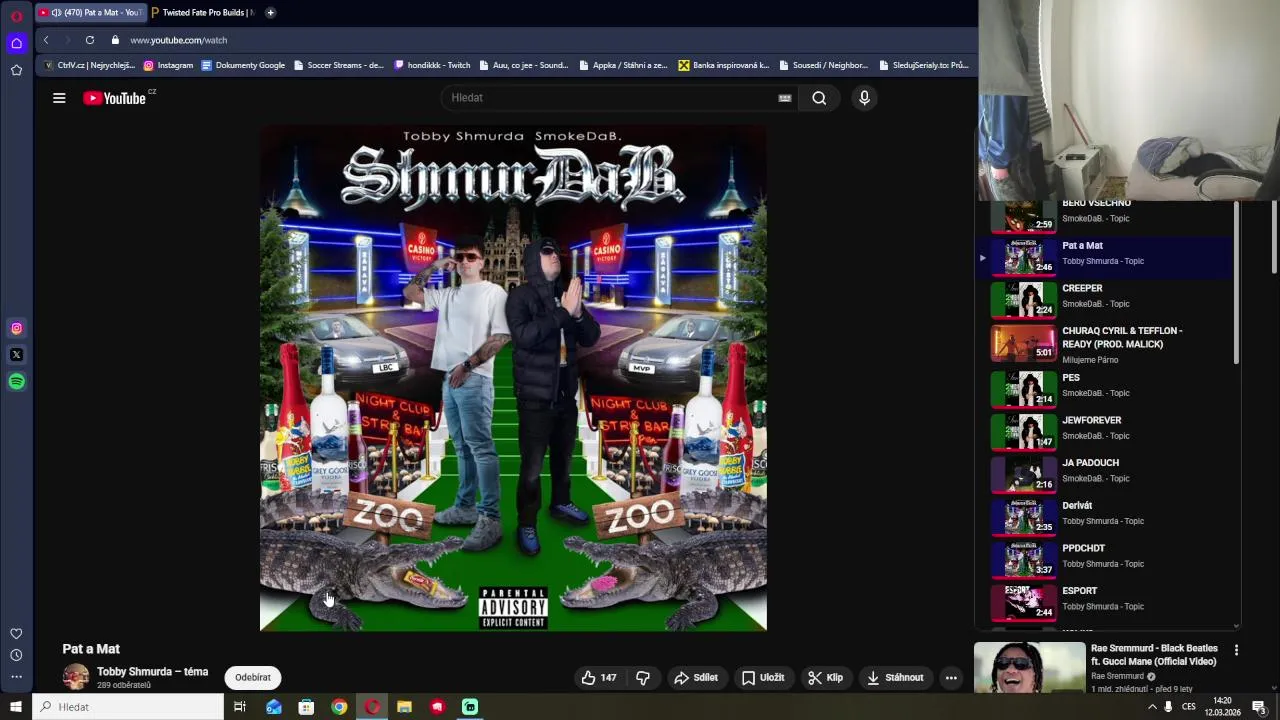The image size is (1280, 720).
Task: Like the video with 147 likes
Action: [x=598, y=678]
